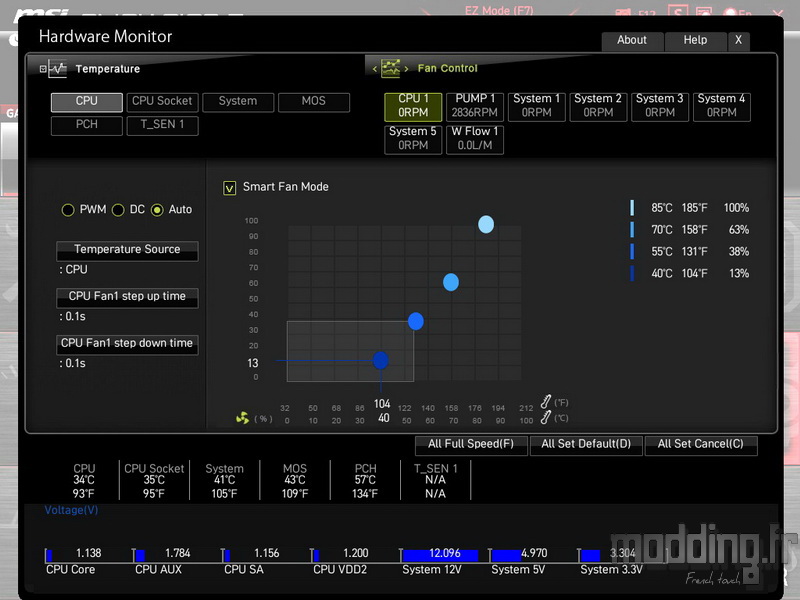Image resolution: width=800 pixels, height=600 pixels.
Task: Click EZ Mode (F7) in background window
Action: [498, 10]
